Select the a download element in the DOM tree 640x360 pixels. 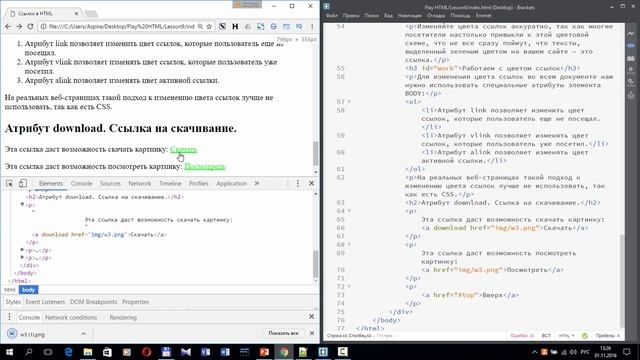point(99,235)
